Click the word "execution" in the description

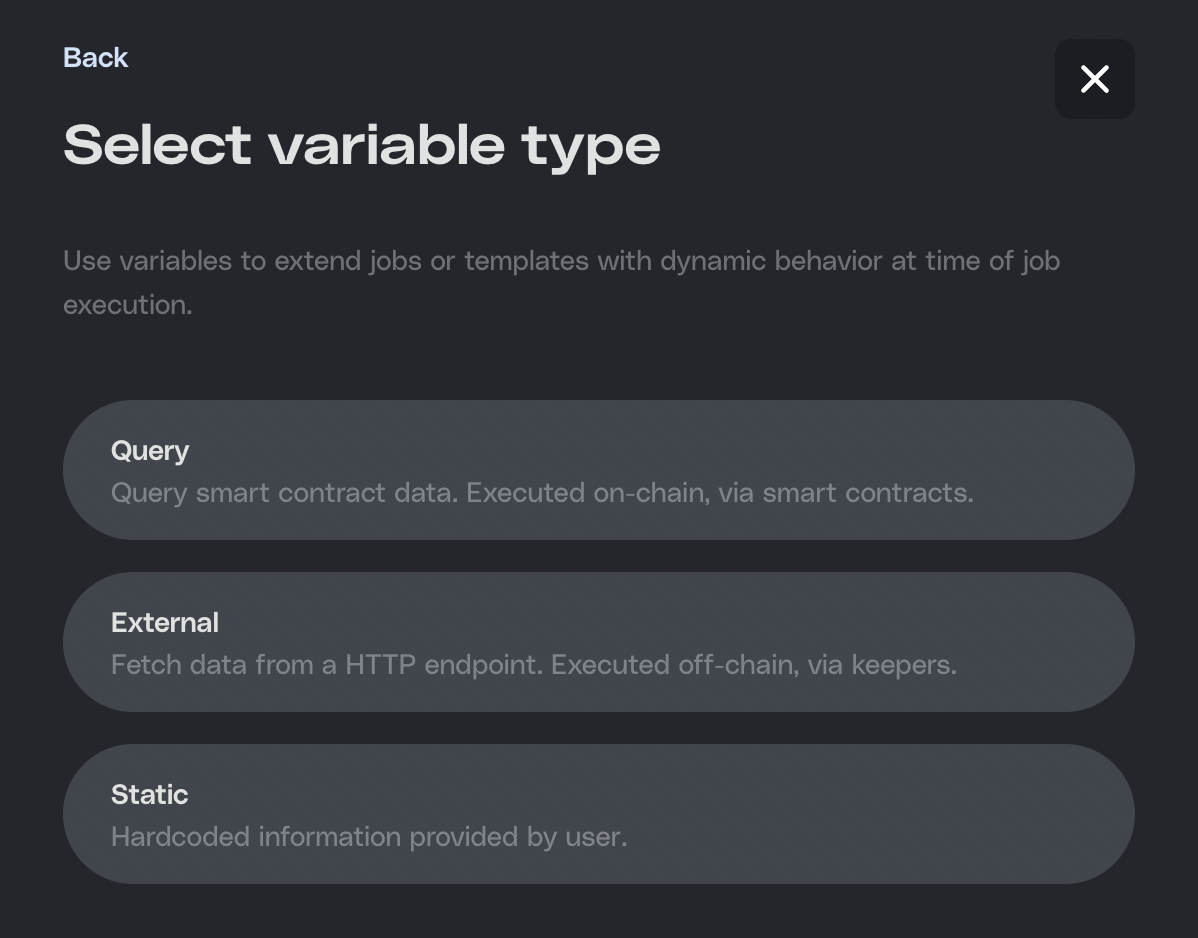point(126,305)
